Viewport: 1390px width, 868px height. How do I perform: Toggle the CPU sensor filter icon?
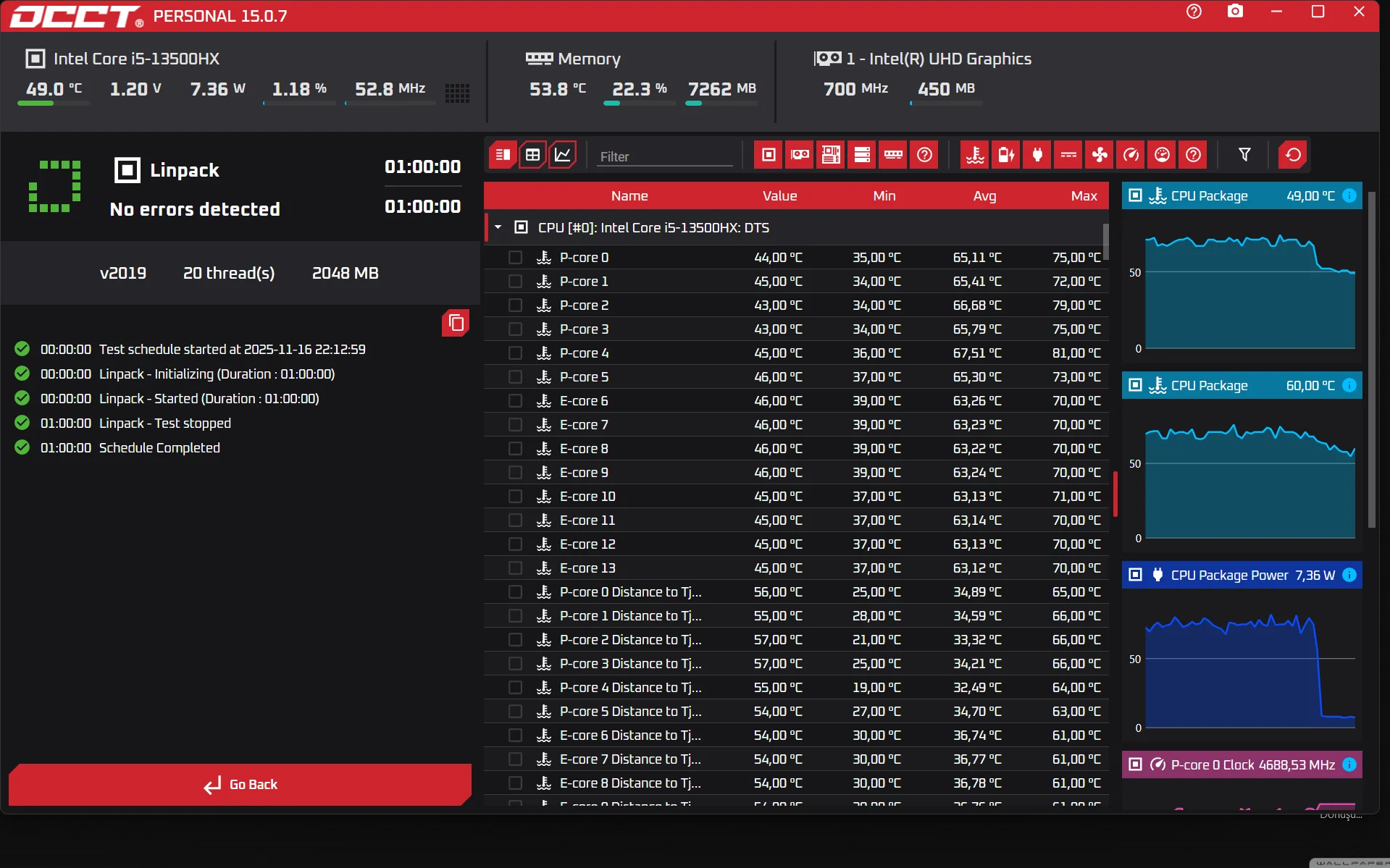(769, 155)
